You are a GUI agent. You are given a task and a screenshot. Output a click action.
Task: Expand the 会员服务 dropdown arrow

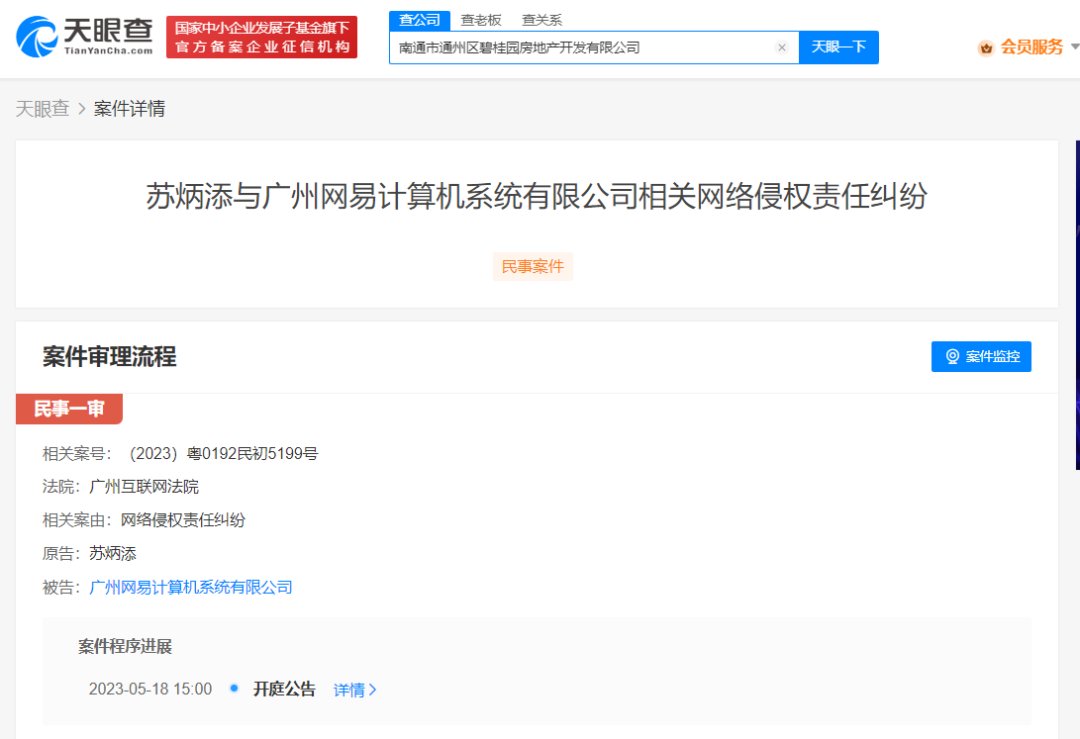(x=1074, y=47)
